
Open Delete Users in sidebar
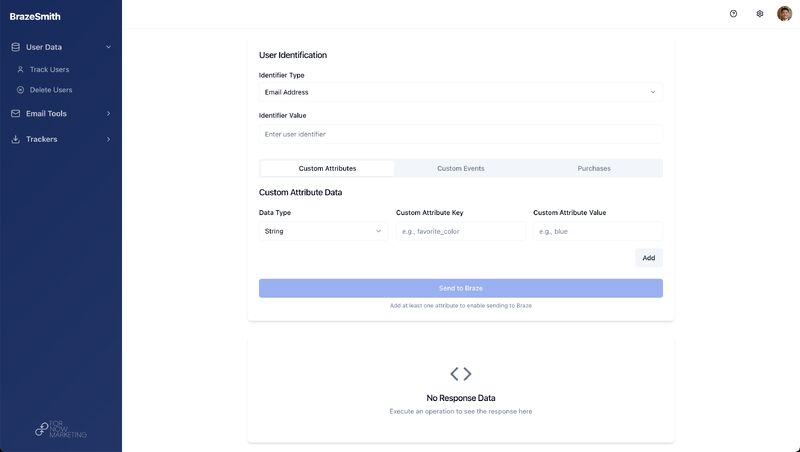click(x=50, y=90)
